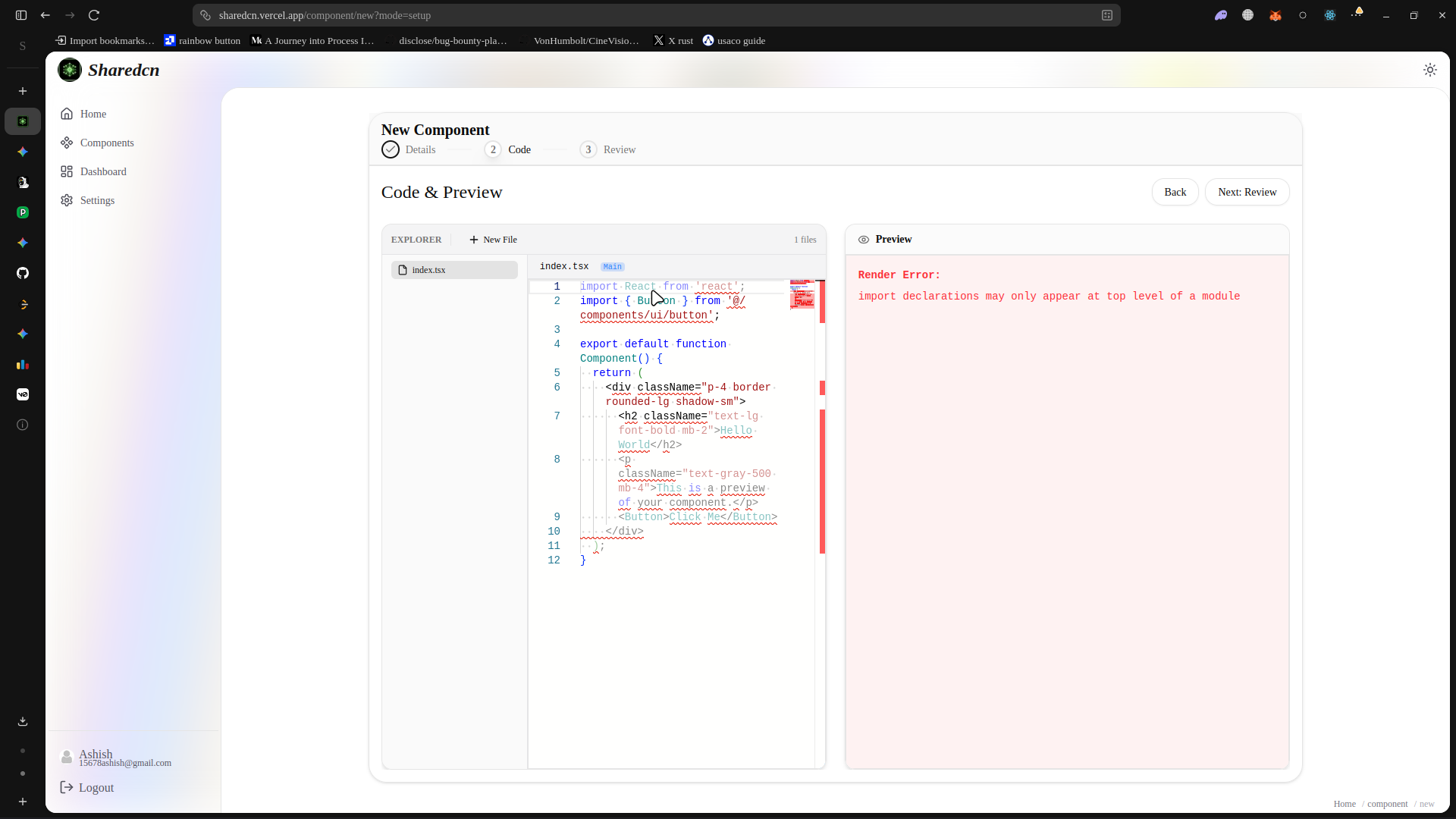Viewport: 1456px width, 819px height.
Task: Toggle the Preview eye icon
Action: (x=863, y=239)
